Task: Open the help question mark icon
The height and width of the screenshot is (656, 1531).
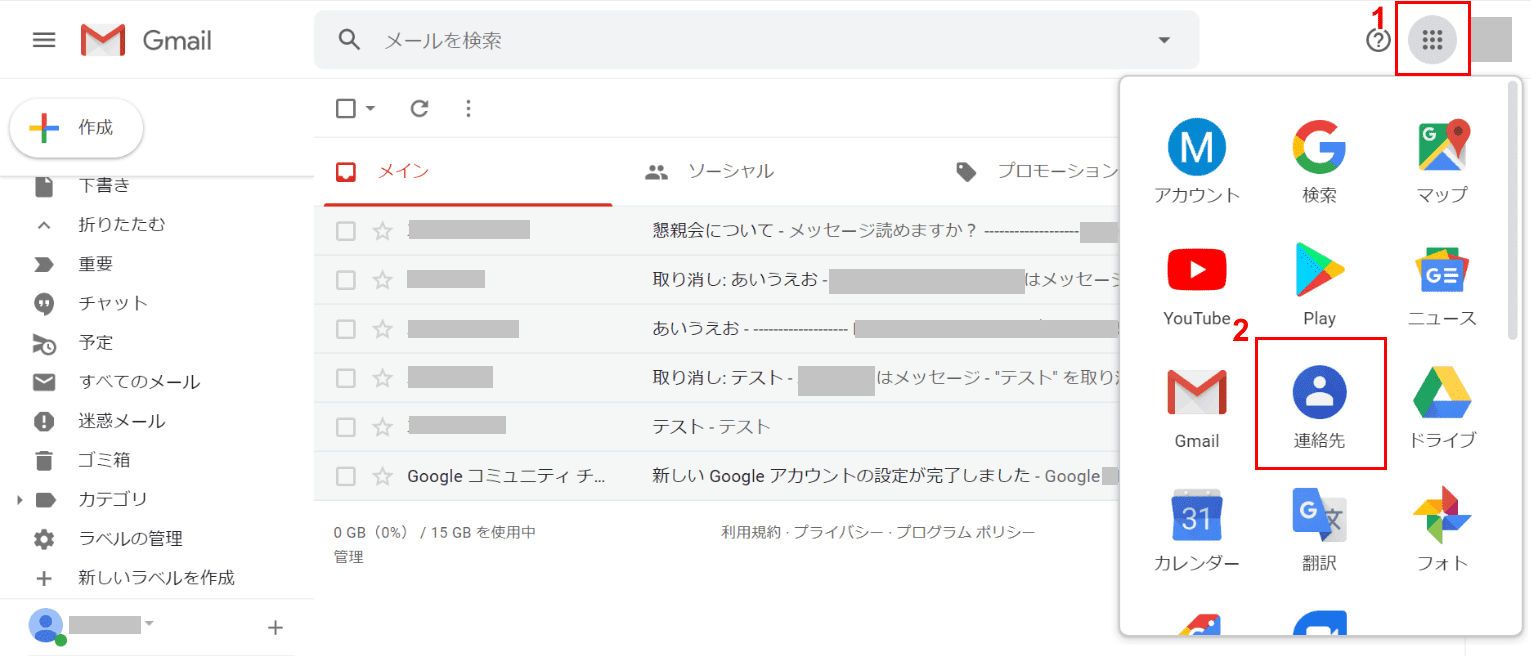Action: (1378, 40)
